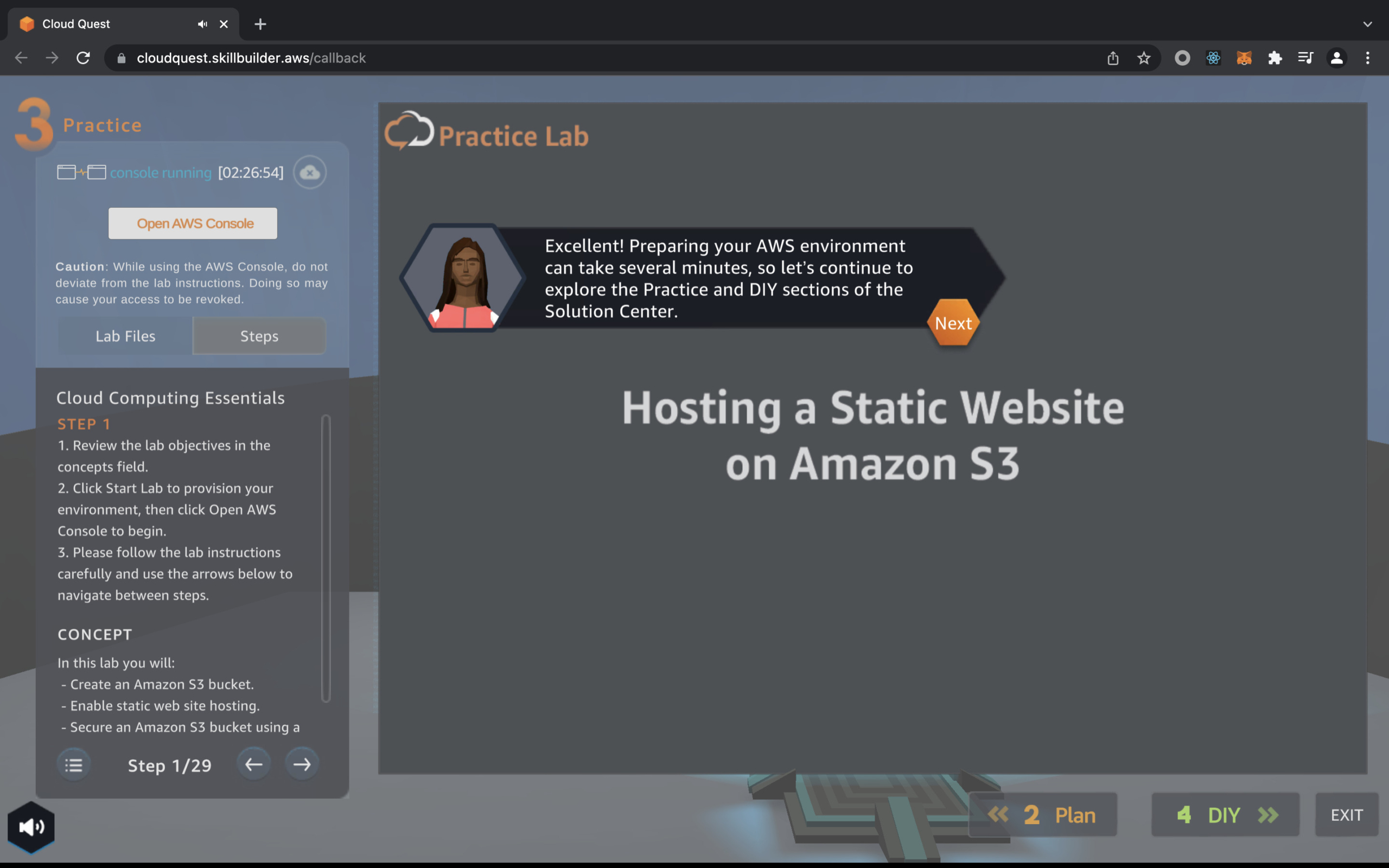Image resolution: width=1389 pixels, height=868 pixels.
Task: Click the Practice Lab cloud logo
Action: 409,130
